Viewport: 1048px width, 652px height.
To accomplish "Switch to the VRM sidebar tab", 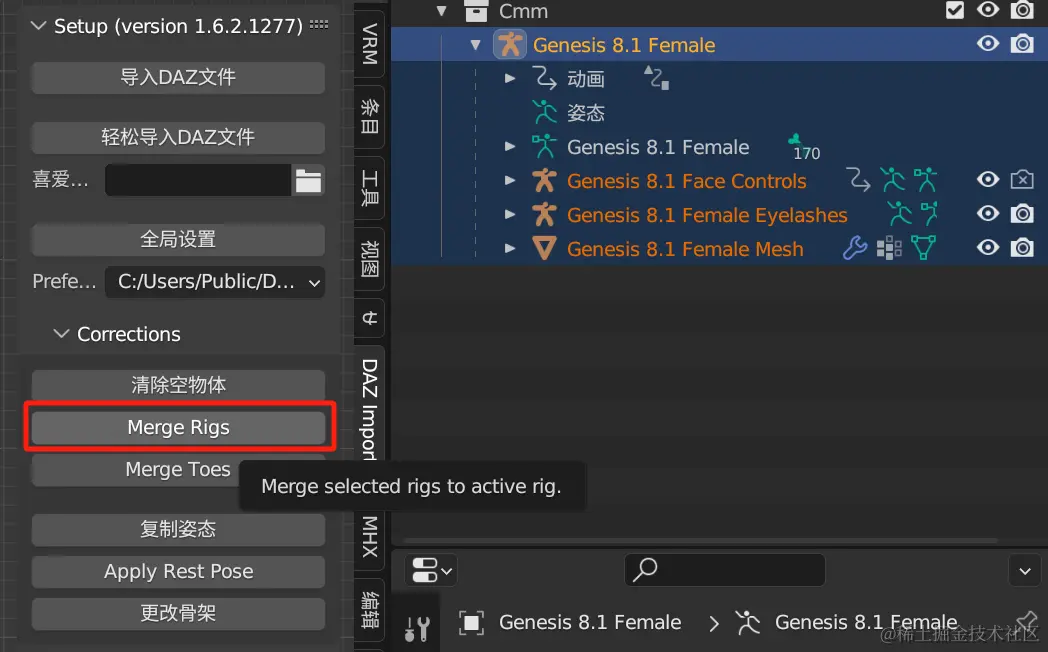I will click(369, 43).
